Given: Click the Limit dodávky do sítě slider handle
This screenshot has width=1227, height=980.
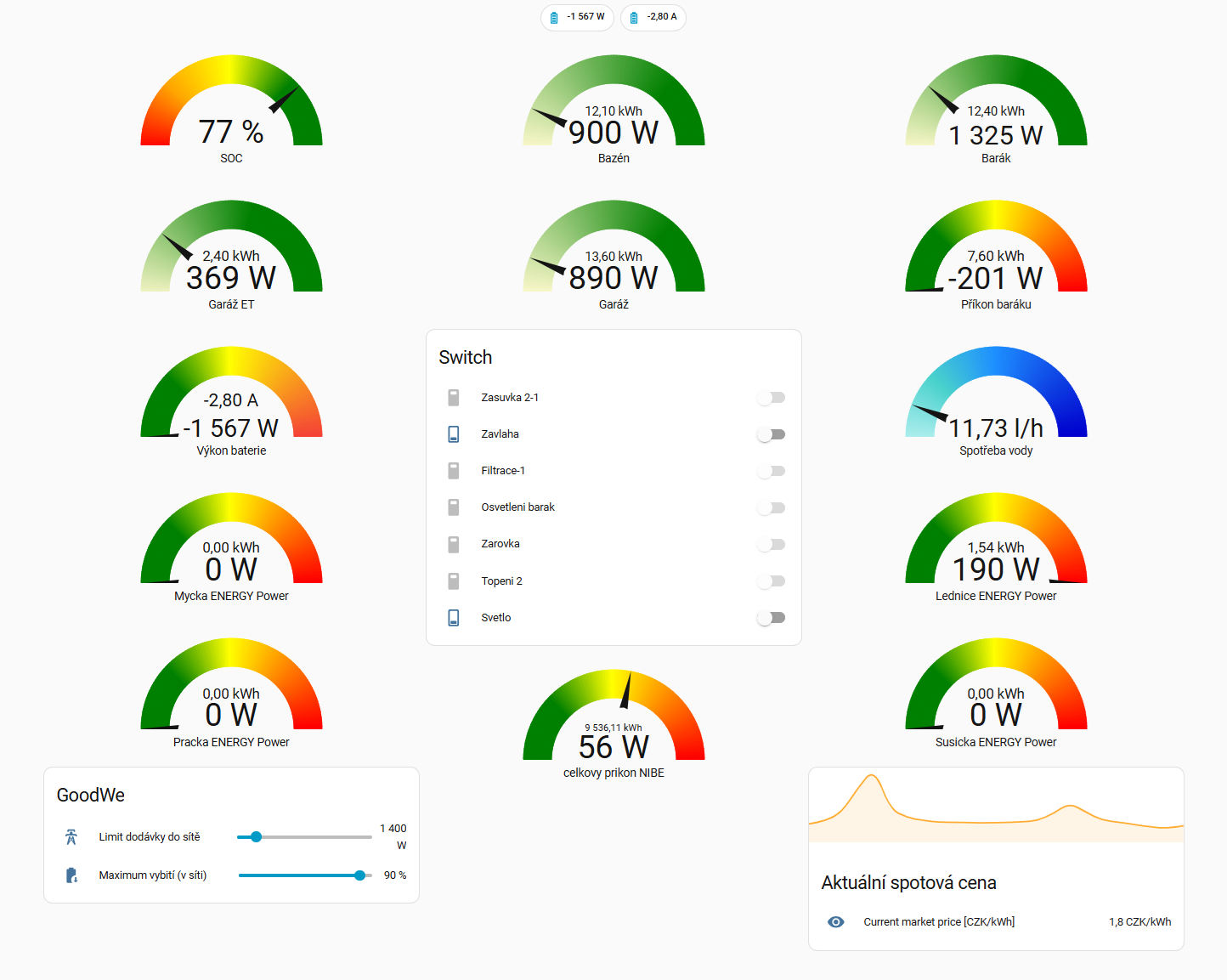Looking at the screenshot, I should (x=256, y=837).
